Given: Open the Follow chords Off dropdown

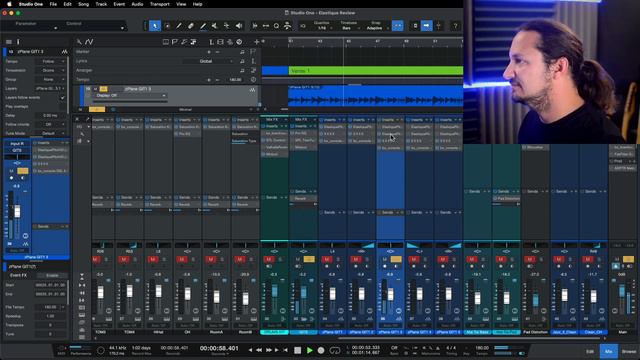Looking at the screenshot, I should (x=50, y=124).
